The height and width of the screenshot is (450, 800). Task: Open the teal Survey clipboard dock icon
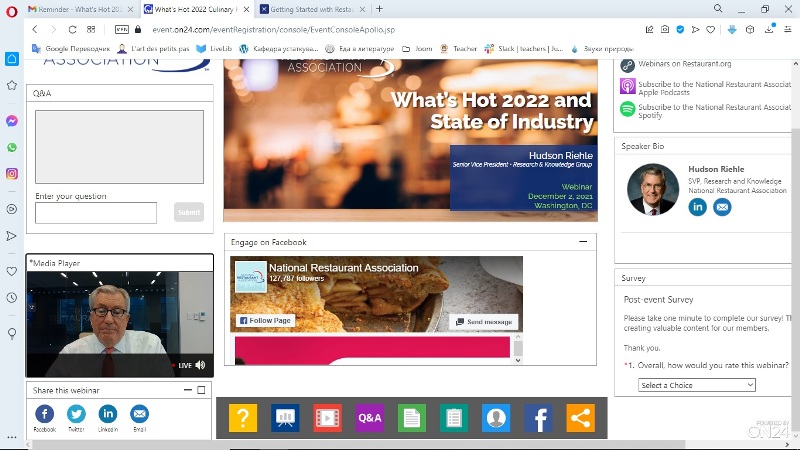(454, 418)
